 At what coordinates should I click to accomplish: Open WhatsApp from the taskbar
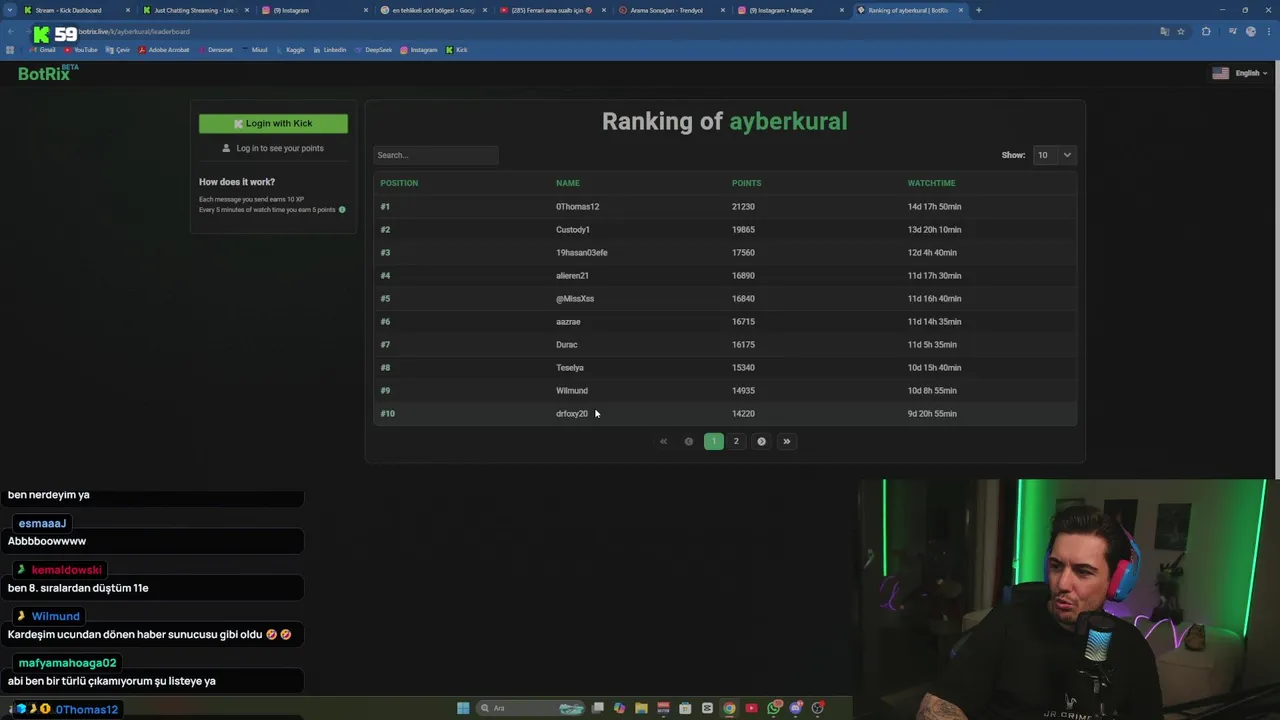(x=774, y=708)
